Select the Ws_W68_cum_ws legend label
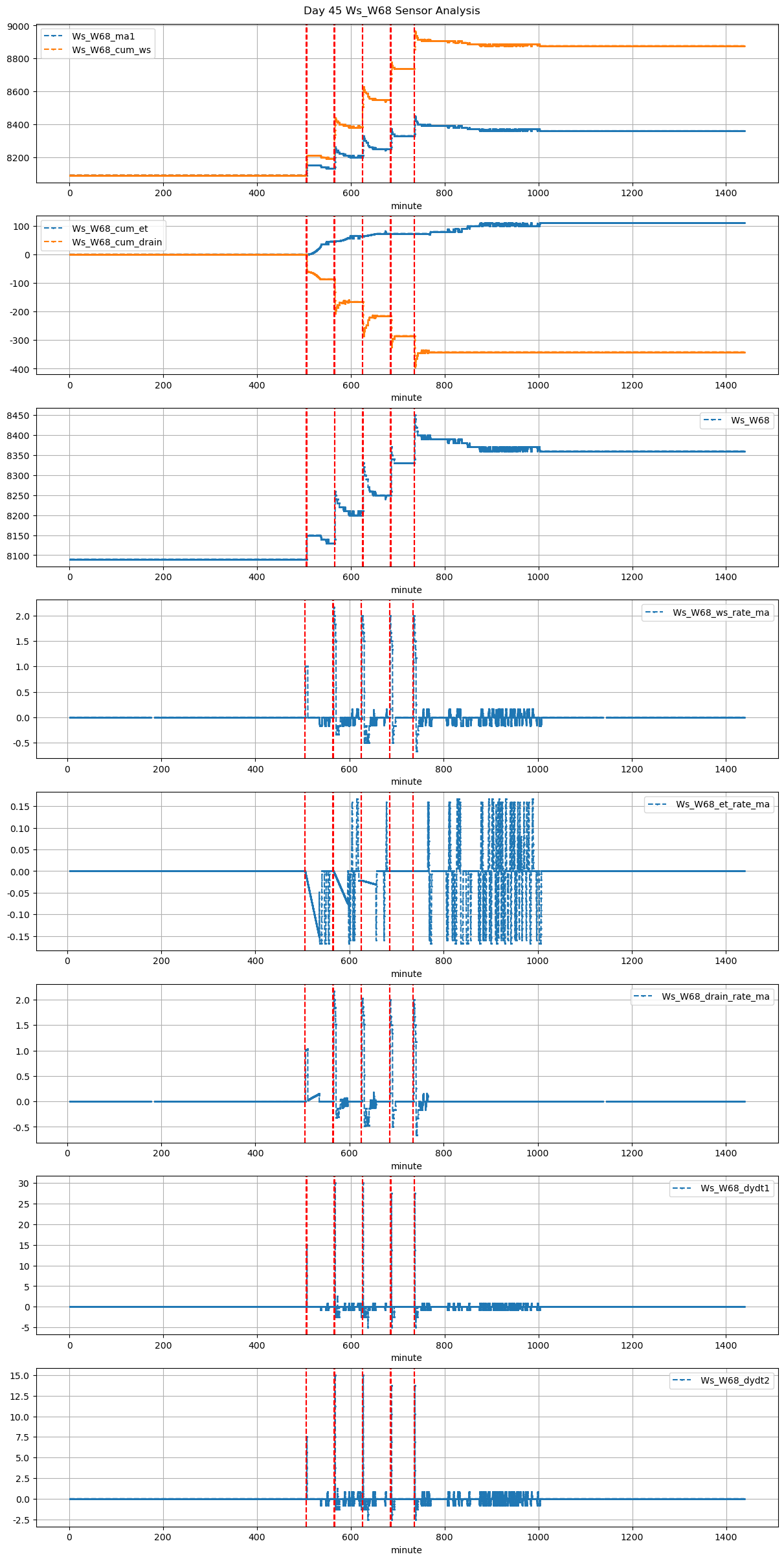The image size is (784, 1561). click(x=111, y=50)
